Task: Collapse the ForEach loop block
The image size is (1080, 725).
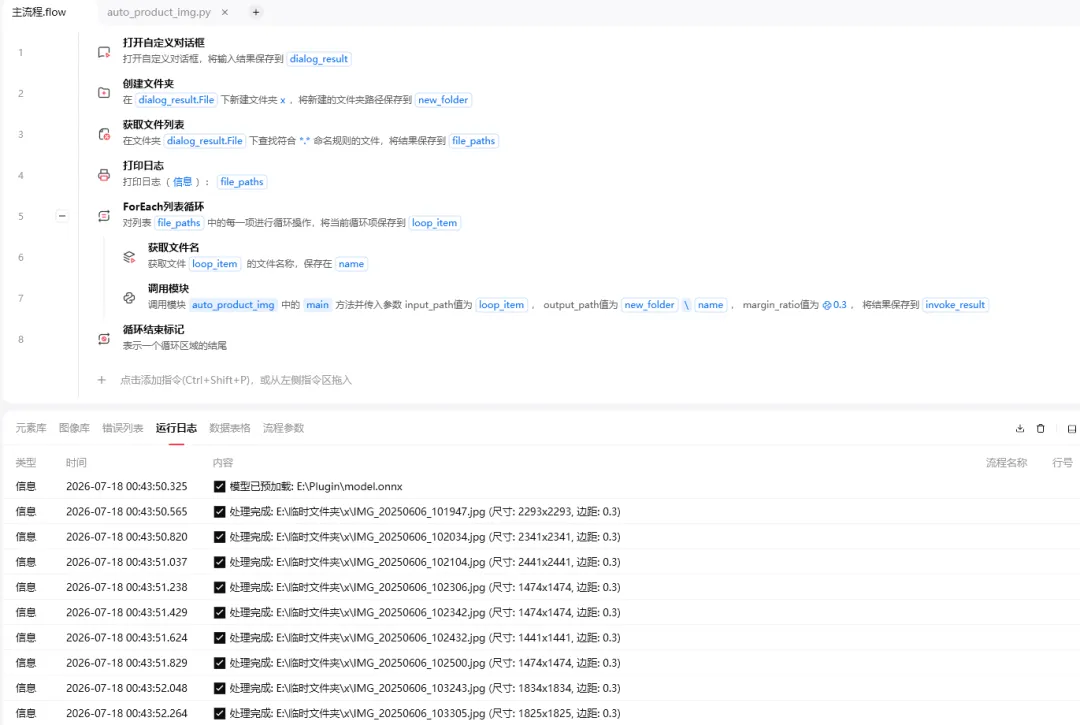Action: [x=62, y=216]
